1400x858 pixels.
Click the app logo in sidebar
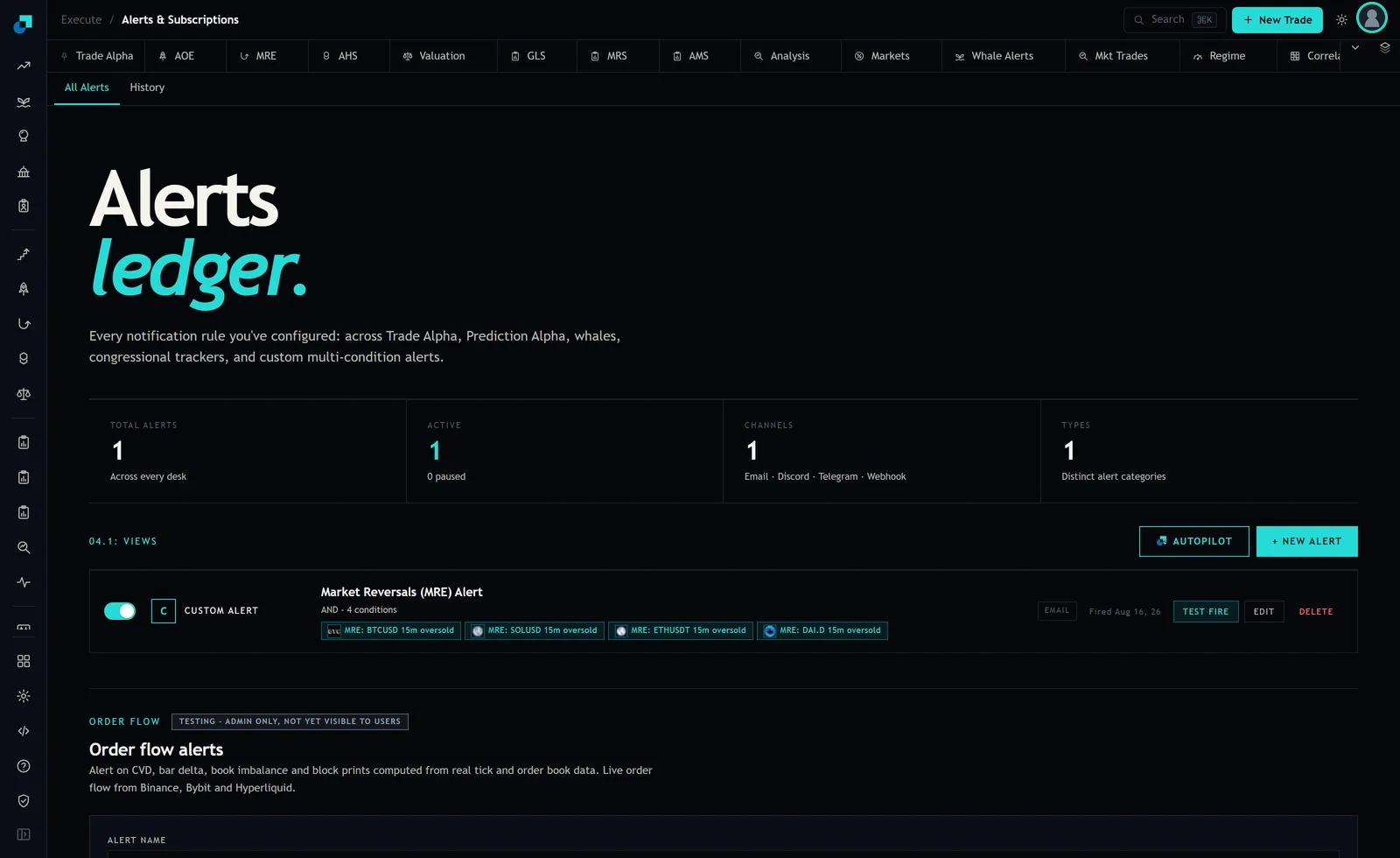(24, 24)
